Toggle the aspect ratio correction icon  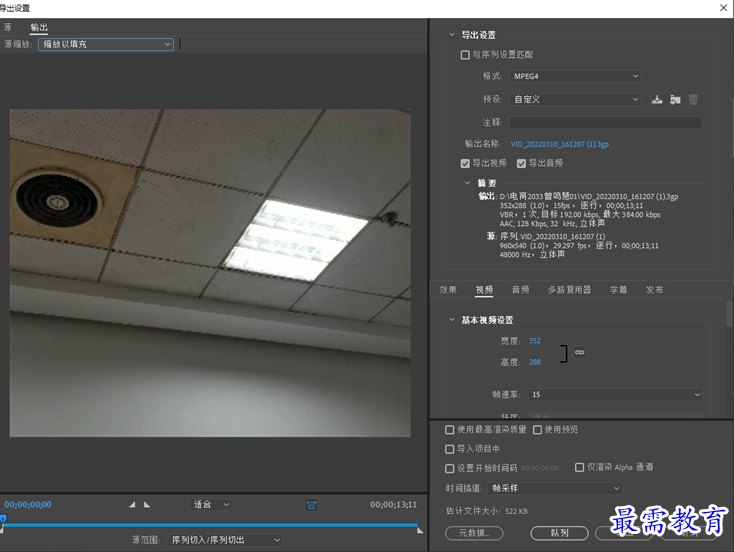(x=311, y=505)
